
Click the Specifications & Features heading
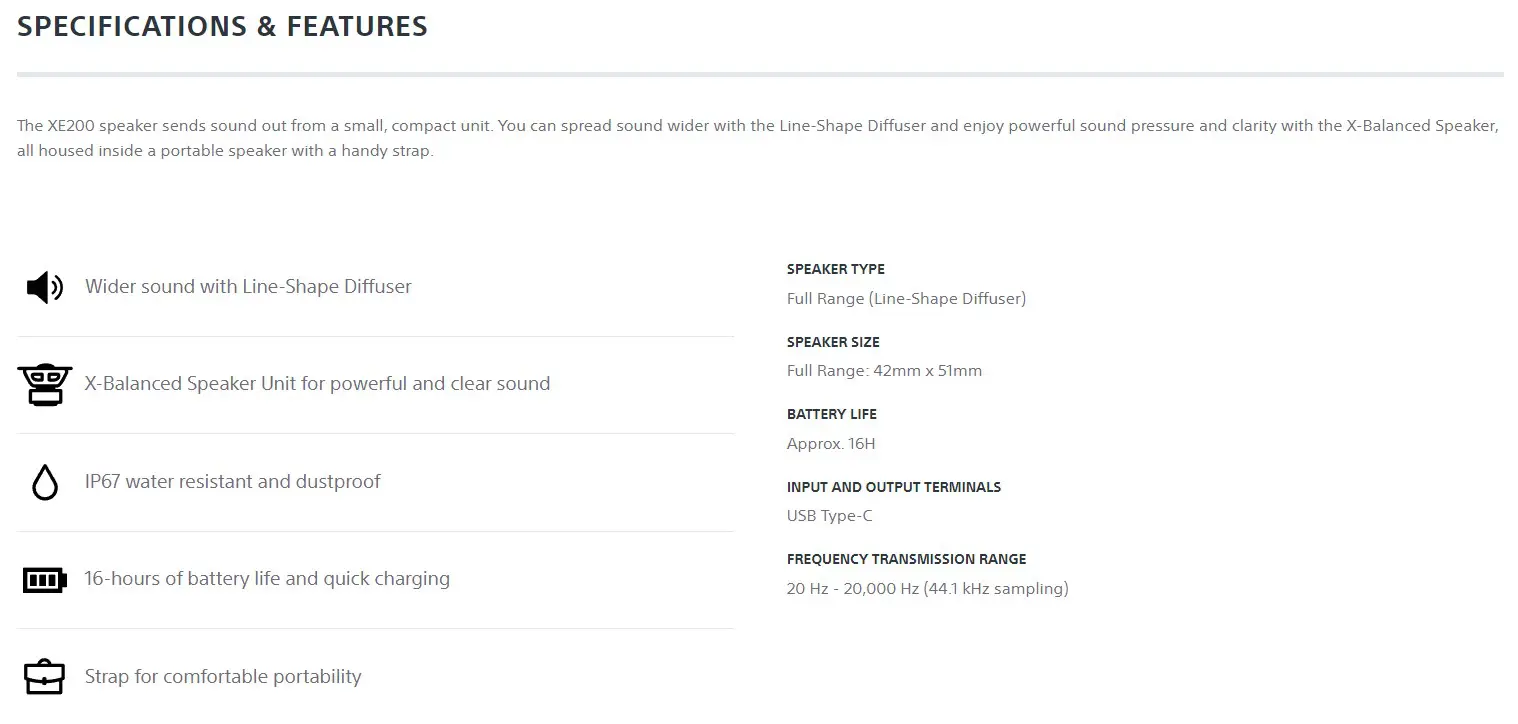click(x=222, y=27)
